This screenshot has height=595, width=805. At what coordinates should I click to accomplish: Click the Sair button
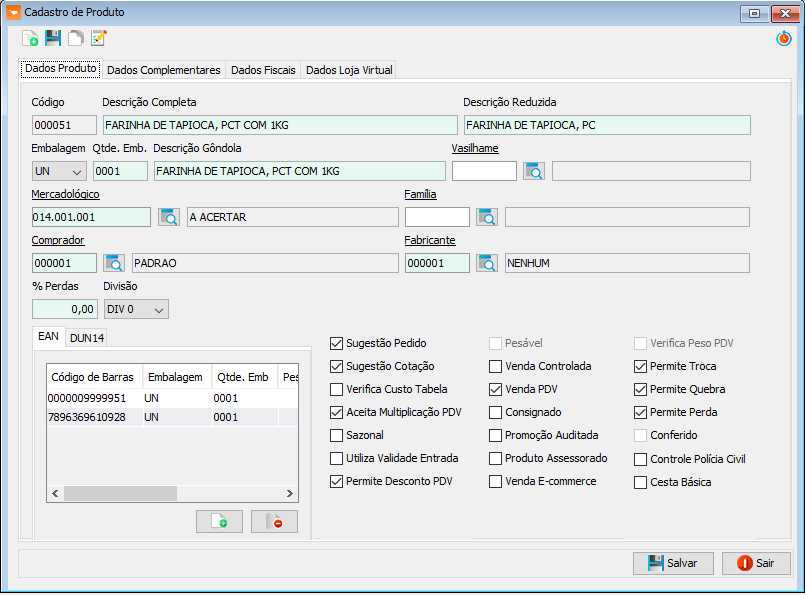[x=756, y=564]
